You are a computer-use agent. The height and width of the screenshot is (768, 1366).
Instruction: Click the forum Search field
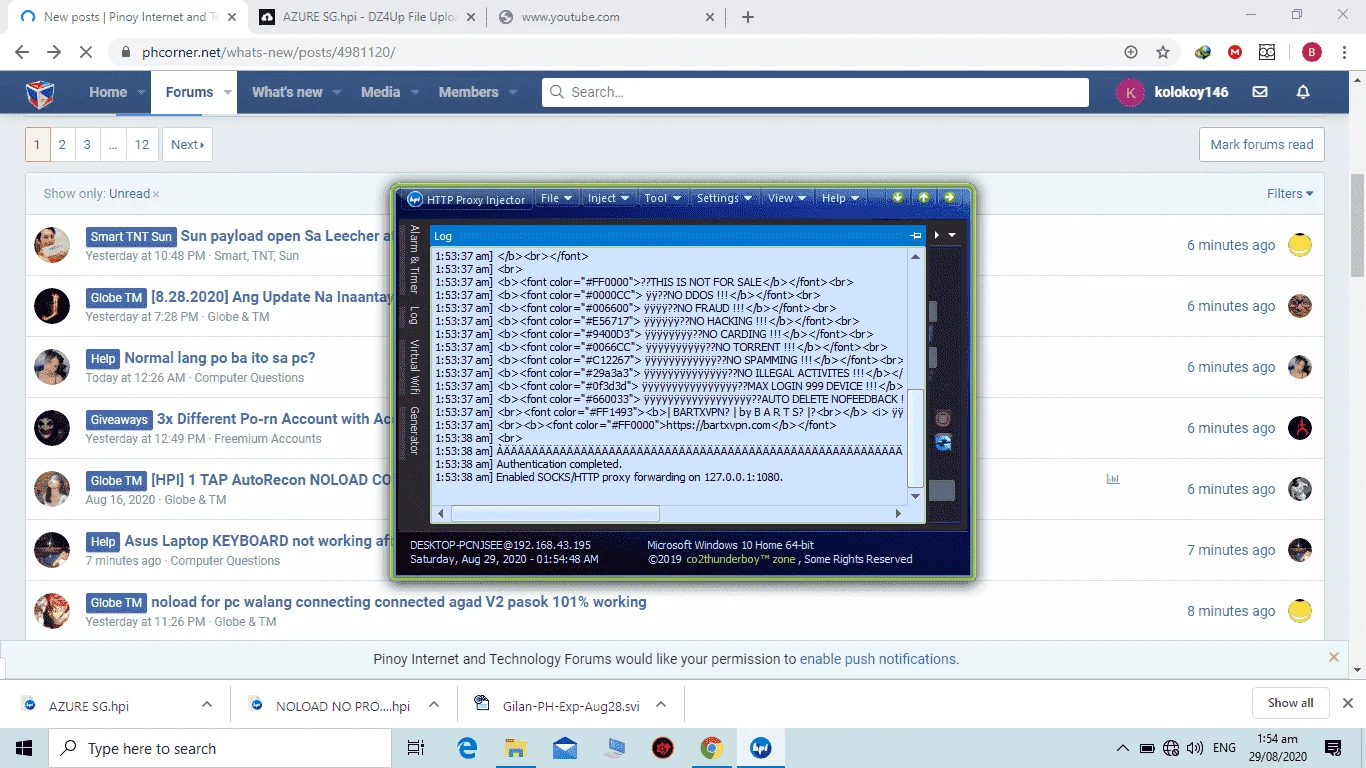click(815, 92)
